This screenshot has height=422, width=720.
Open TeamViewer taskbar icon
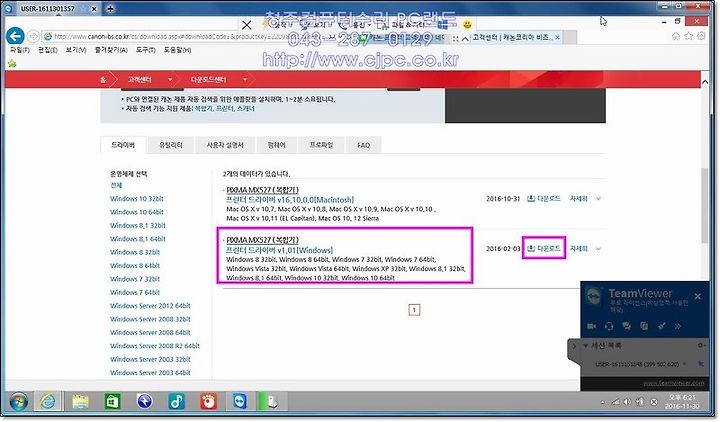239,402
